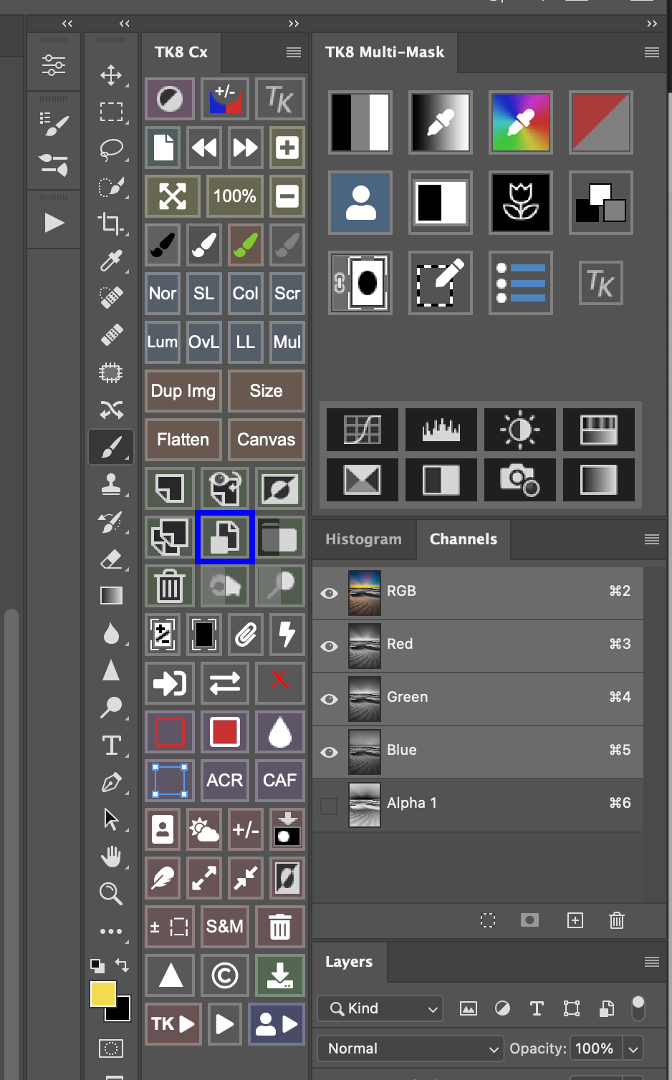The height and width of the screenshot is (1080, 672).
Task: Click the TK8 Cx lightning bolt icon
Action: 287,634
